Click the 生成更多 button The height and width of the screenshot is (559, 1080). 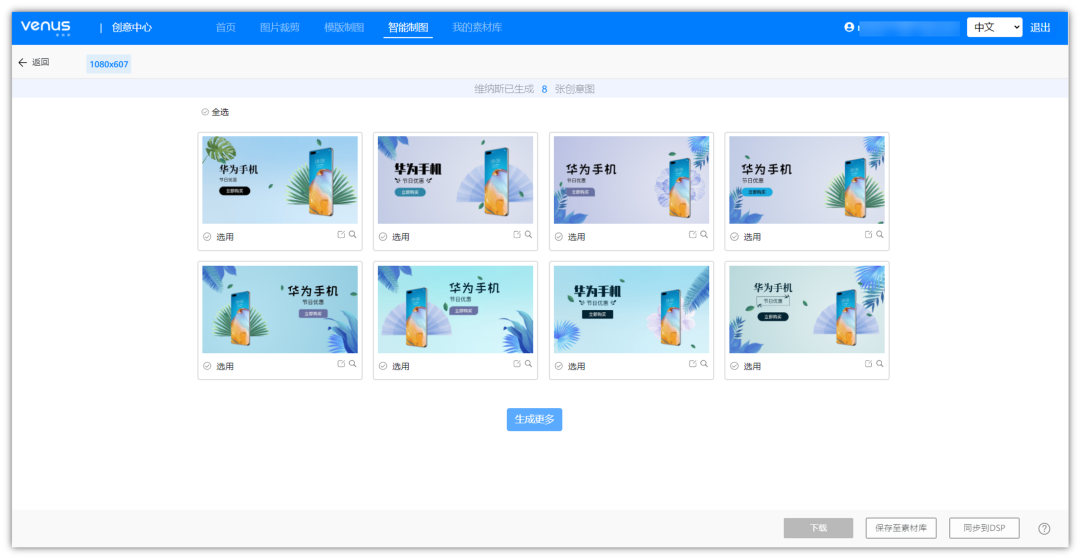click(534, 420)
